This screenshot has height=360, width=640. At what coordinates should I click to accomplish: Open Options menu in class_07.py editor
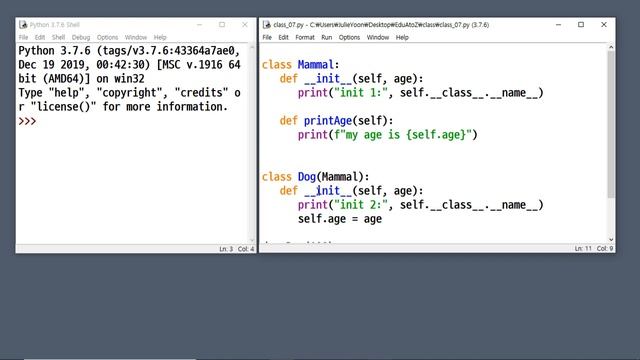pyautogui.click(x=349, y=37)
